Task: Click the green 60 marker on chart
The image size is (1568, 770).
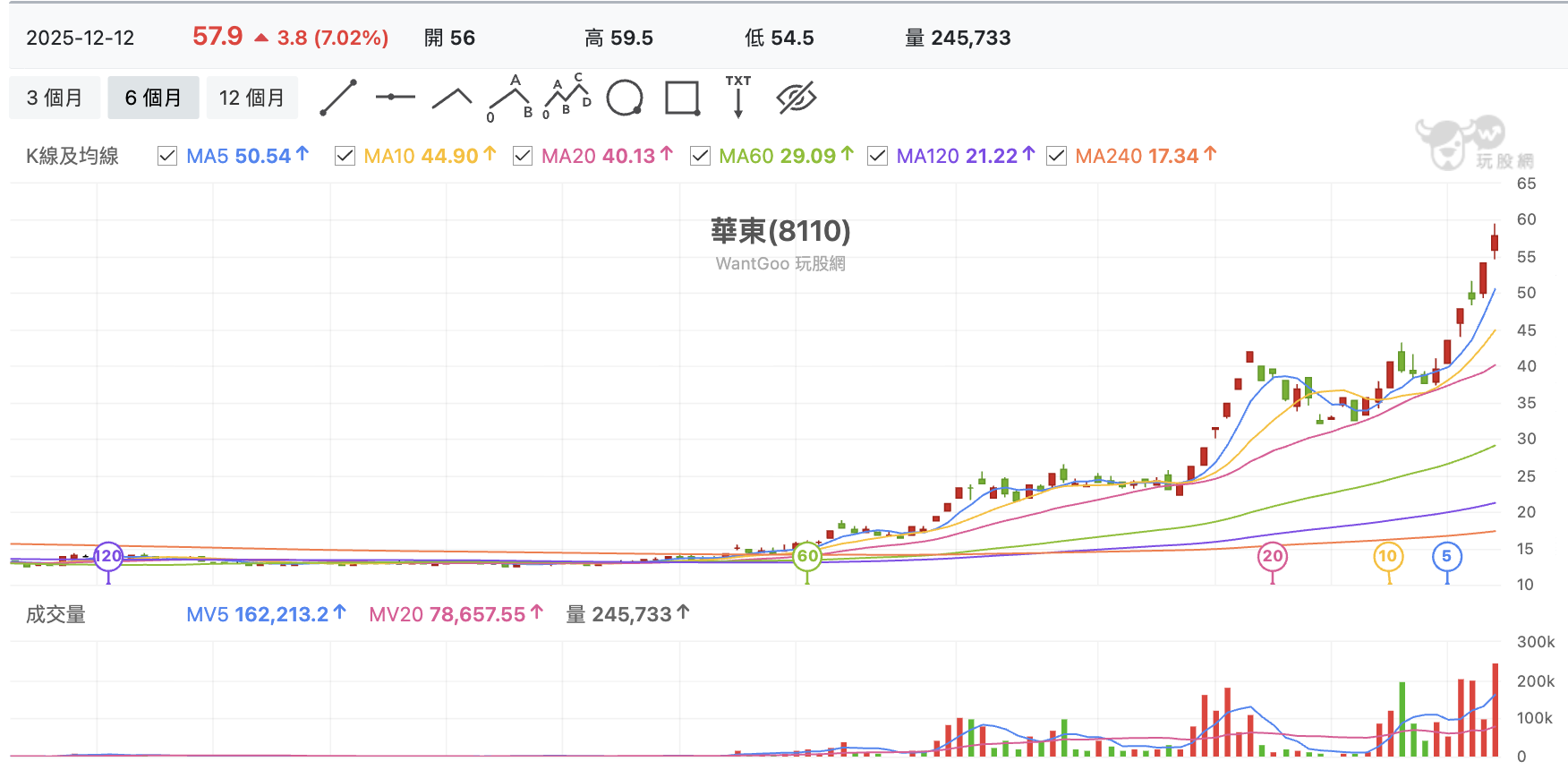Action: (807, 556)
